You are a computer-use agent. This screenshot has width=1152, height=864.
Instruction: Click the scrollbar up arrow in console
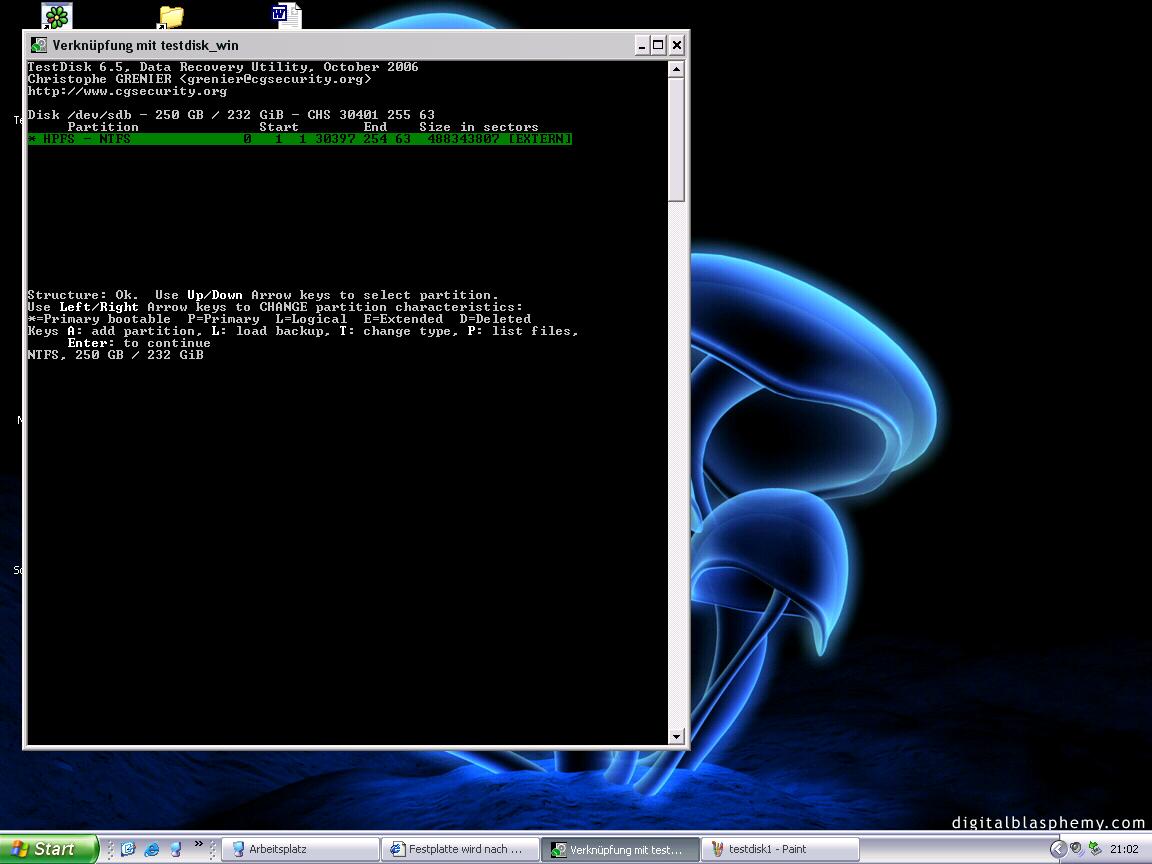(677, 69)
